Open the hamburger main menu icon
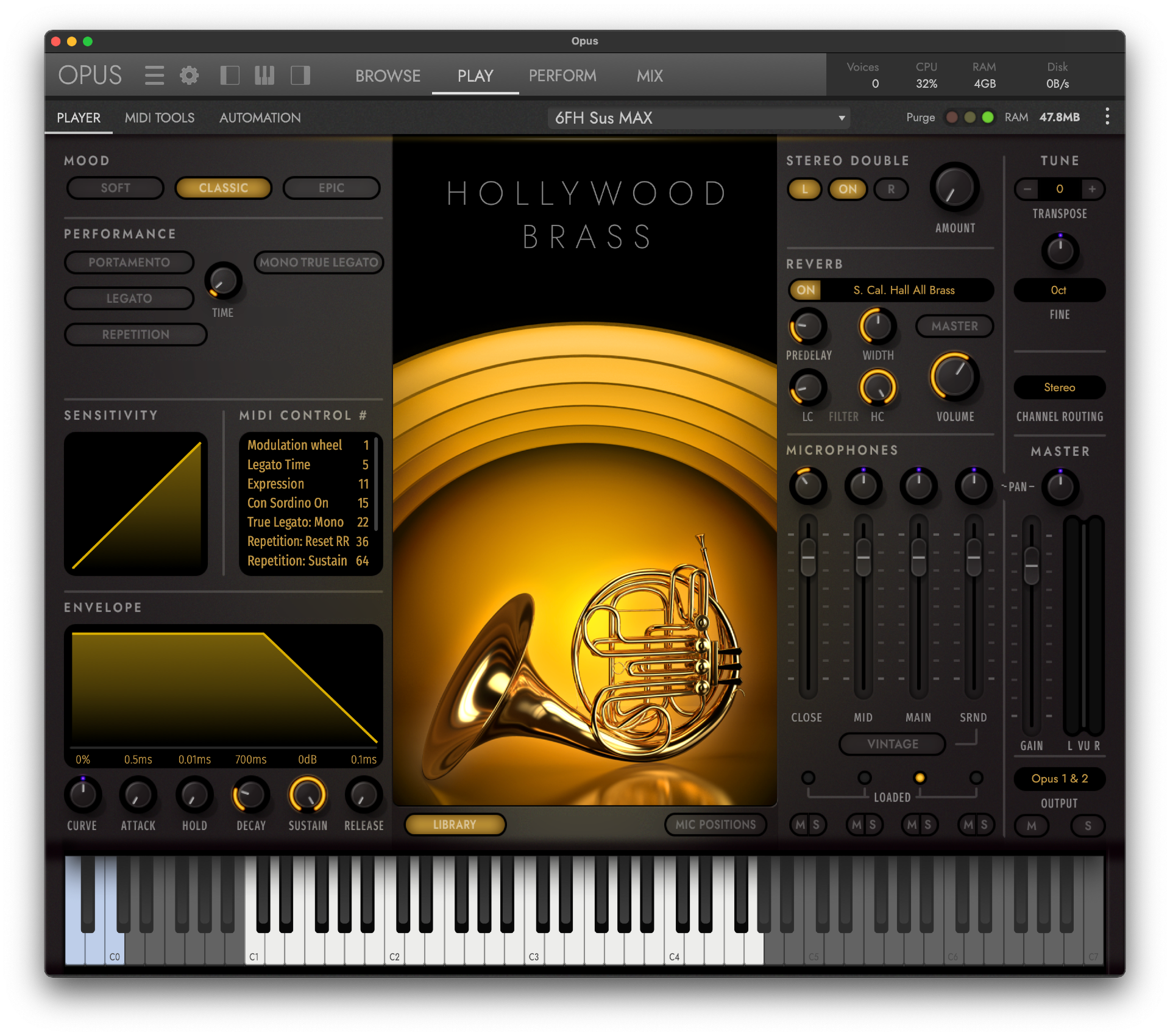This screenshot has width=1170, height=1036. coord(154,76)
